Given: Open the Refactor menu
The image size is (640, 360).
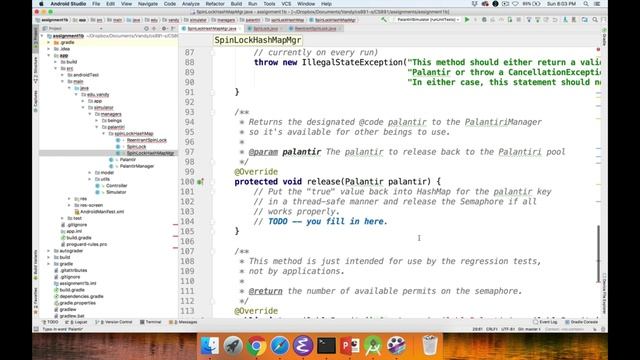Looking at the screenshot, I should pos(215,4).
